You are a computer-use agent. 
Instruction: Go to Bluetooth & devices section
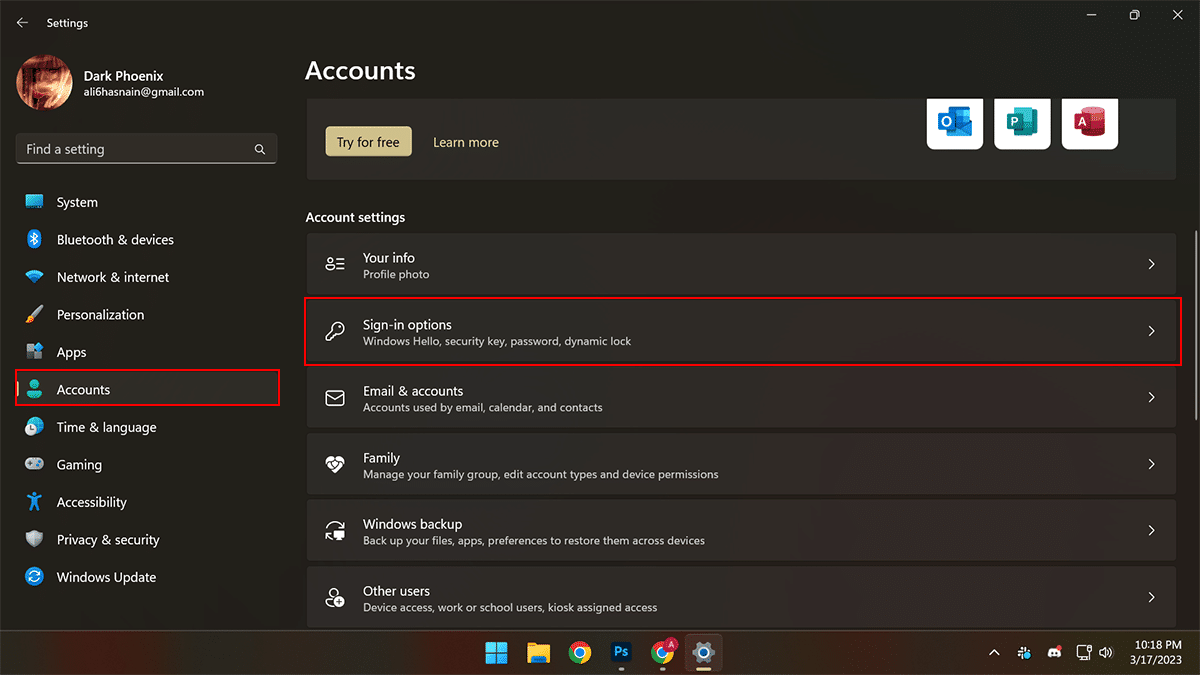tap(114, 240)
